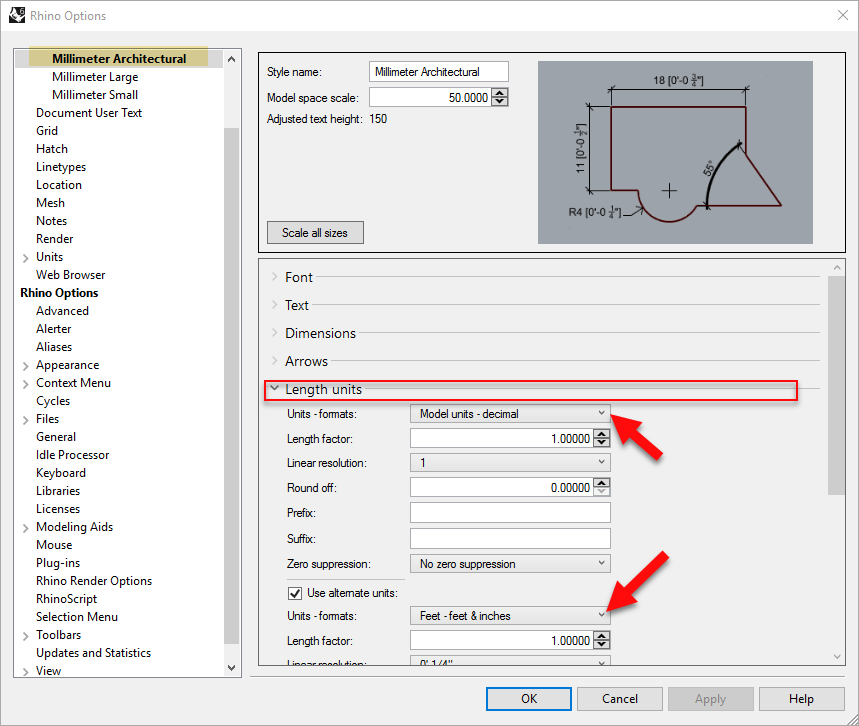Screen dimensions: 859x726
Task: Open the Render settings page
Action: click(54, 239)
